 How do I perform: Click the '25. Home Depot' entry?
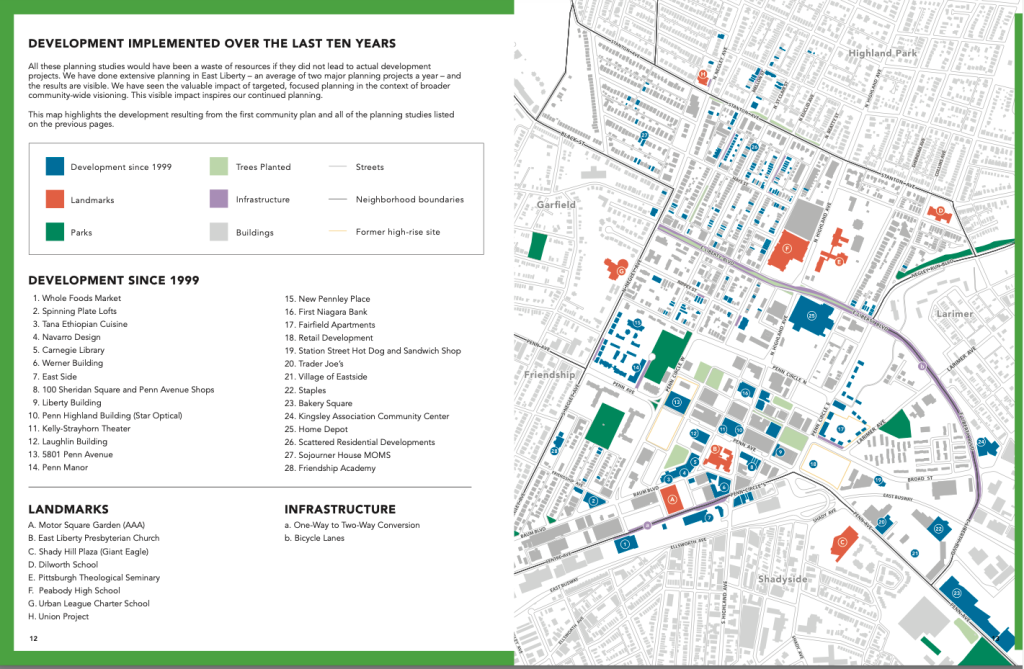(x=316, y=429)
